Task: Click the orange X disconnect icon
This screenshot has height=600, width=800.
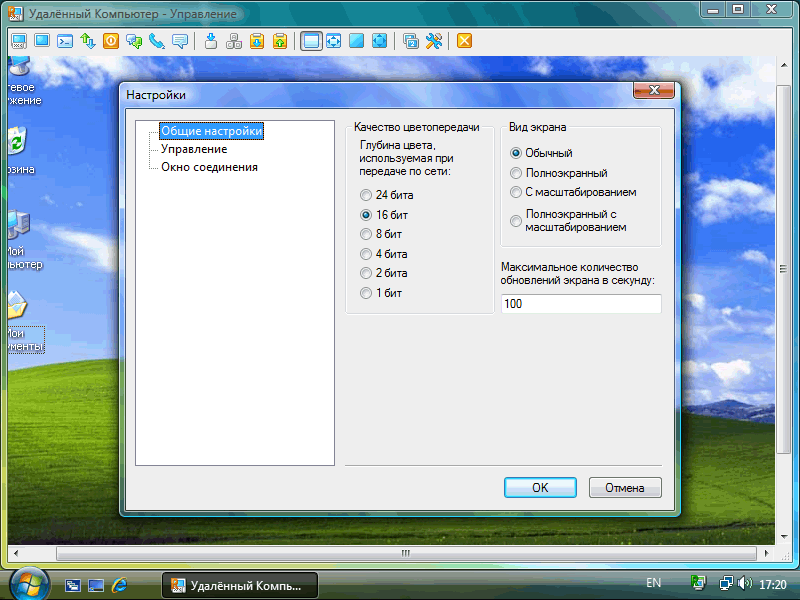Action: coord(465,41)
